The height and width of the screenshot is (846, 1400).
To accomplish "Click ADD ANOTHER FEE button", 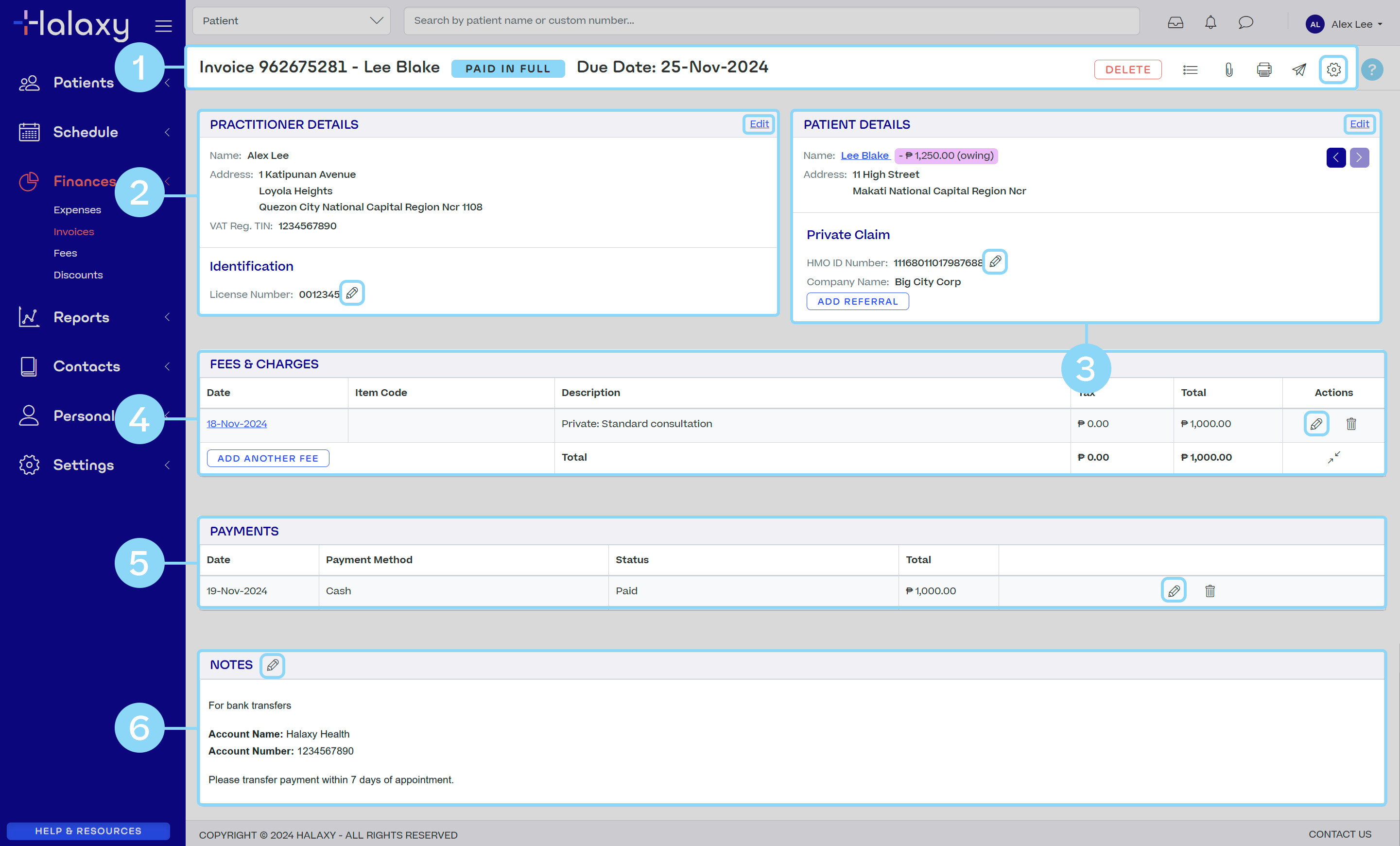I will click(x=268, y=458).
